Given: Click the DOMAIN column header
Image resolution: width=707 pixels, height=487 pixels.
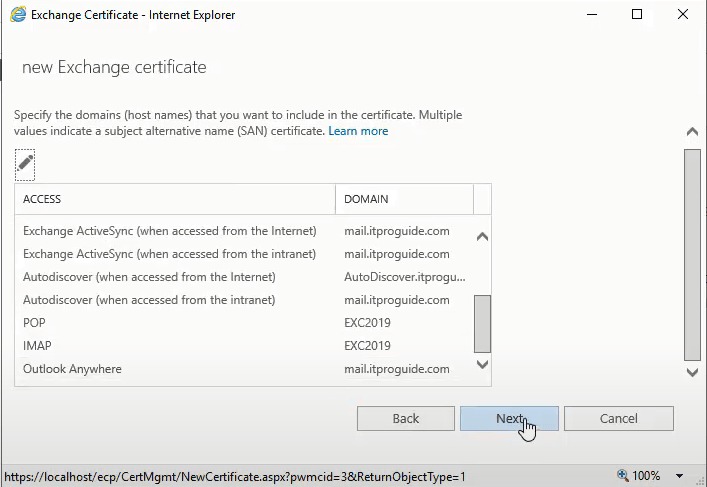Looking at the screenshot, I should click(404, 199).
